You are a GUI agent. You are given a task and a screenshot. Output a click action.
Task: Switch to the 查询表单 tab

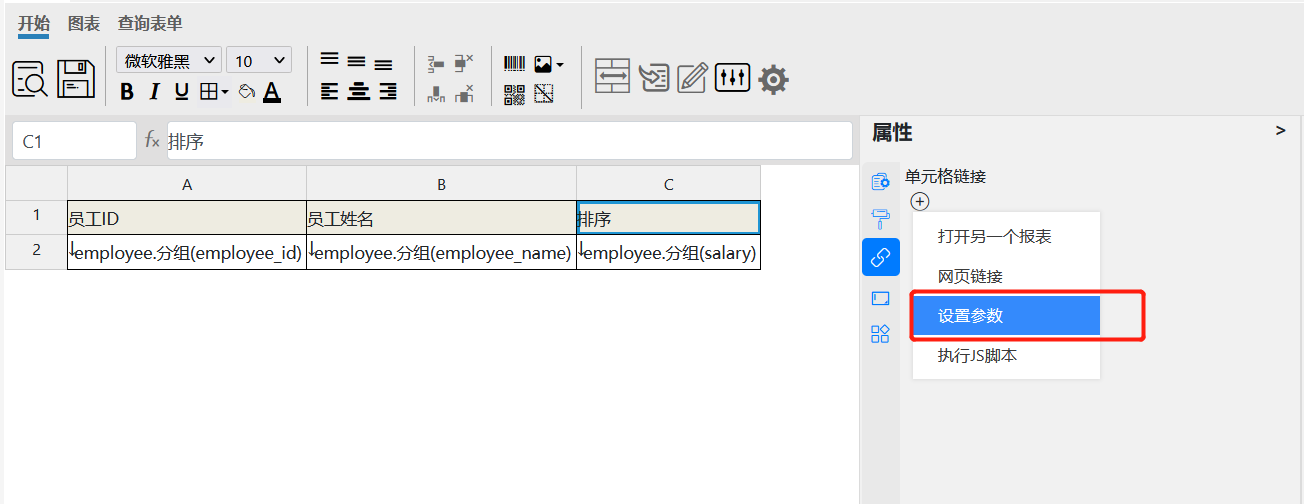point(150,23)
